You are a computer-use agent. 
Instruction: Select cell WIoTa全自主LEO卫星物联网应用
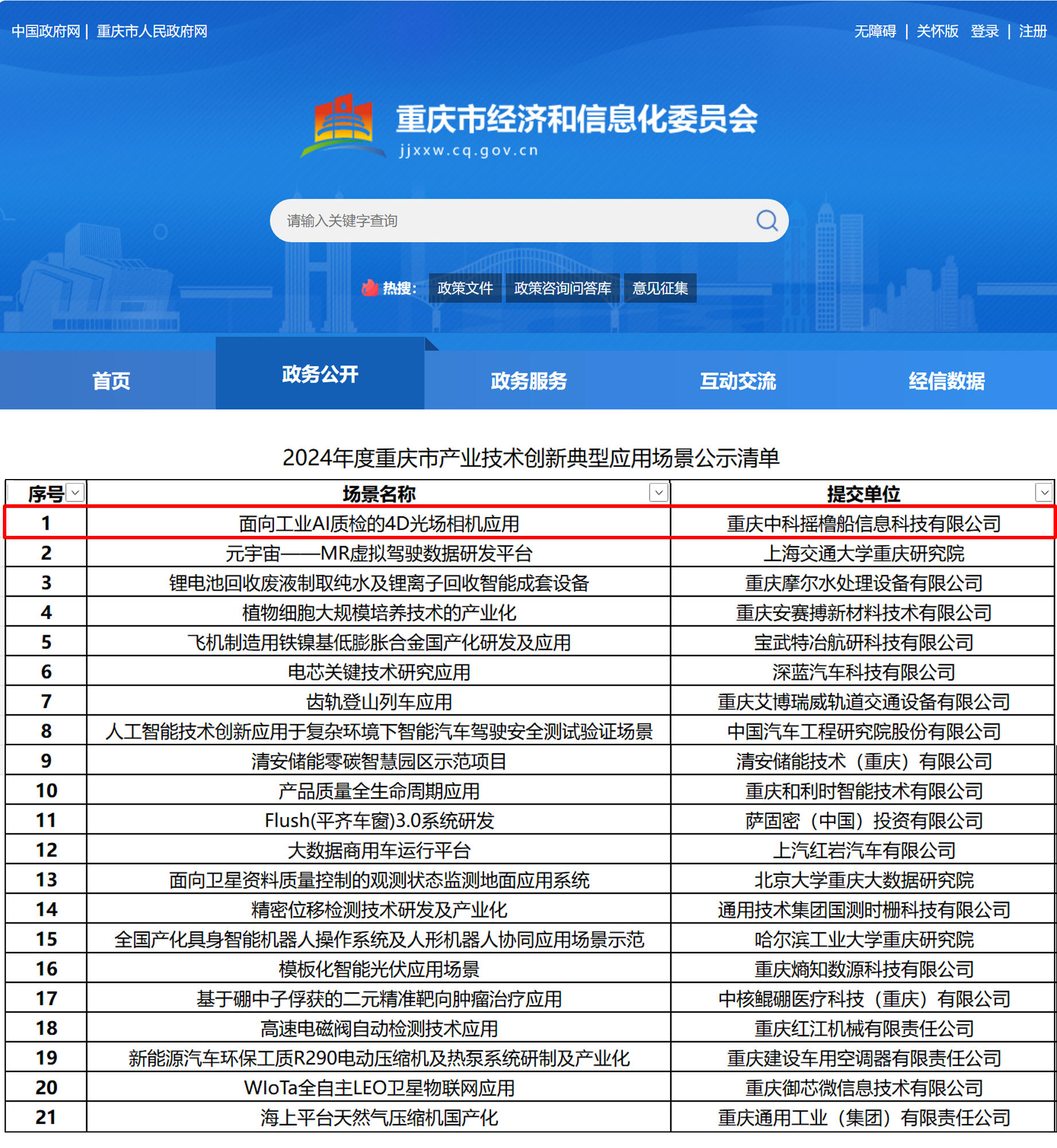[x=379, y=1088]
